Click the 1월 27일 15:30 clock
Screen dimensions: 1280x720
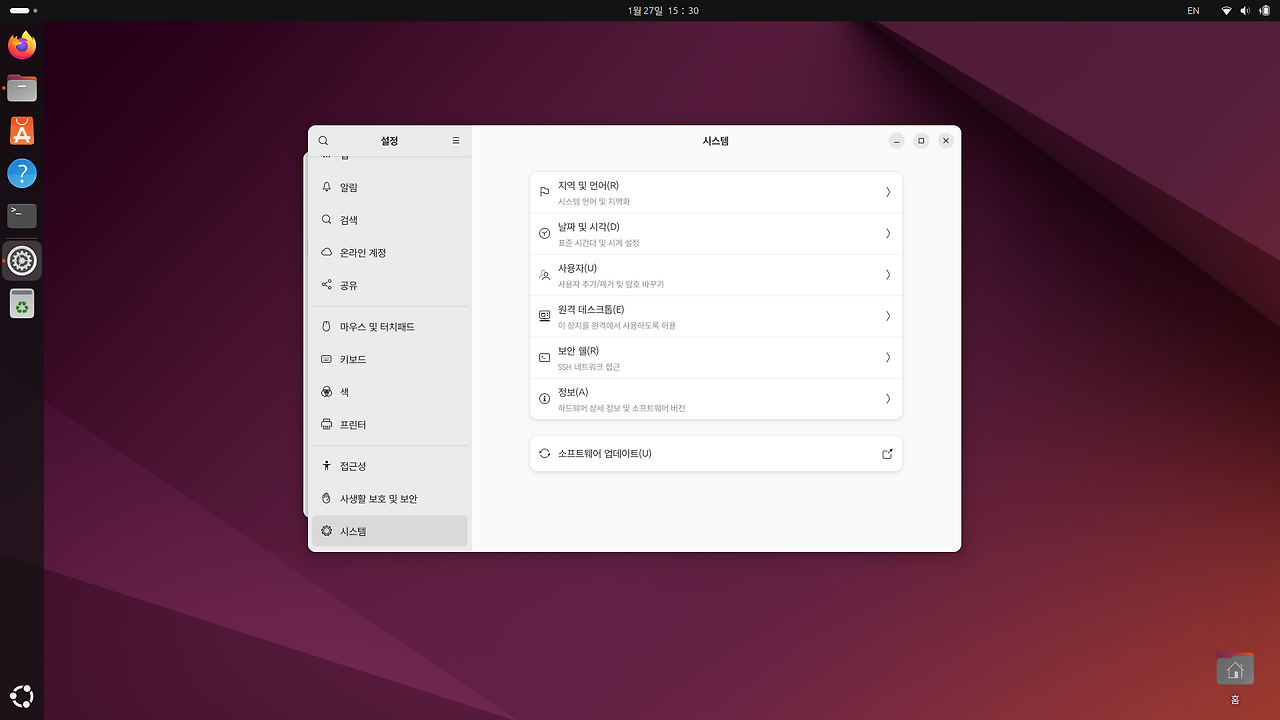pos(663,10)
